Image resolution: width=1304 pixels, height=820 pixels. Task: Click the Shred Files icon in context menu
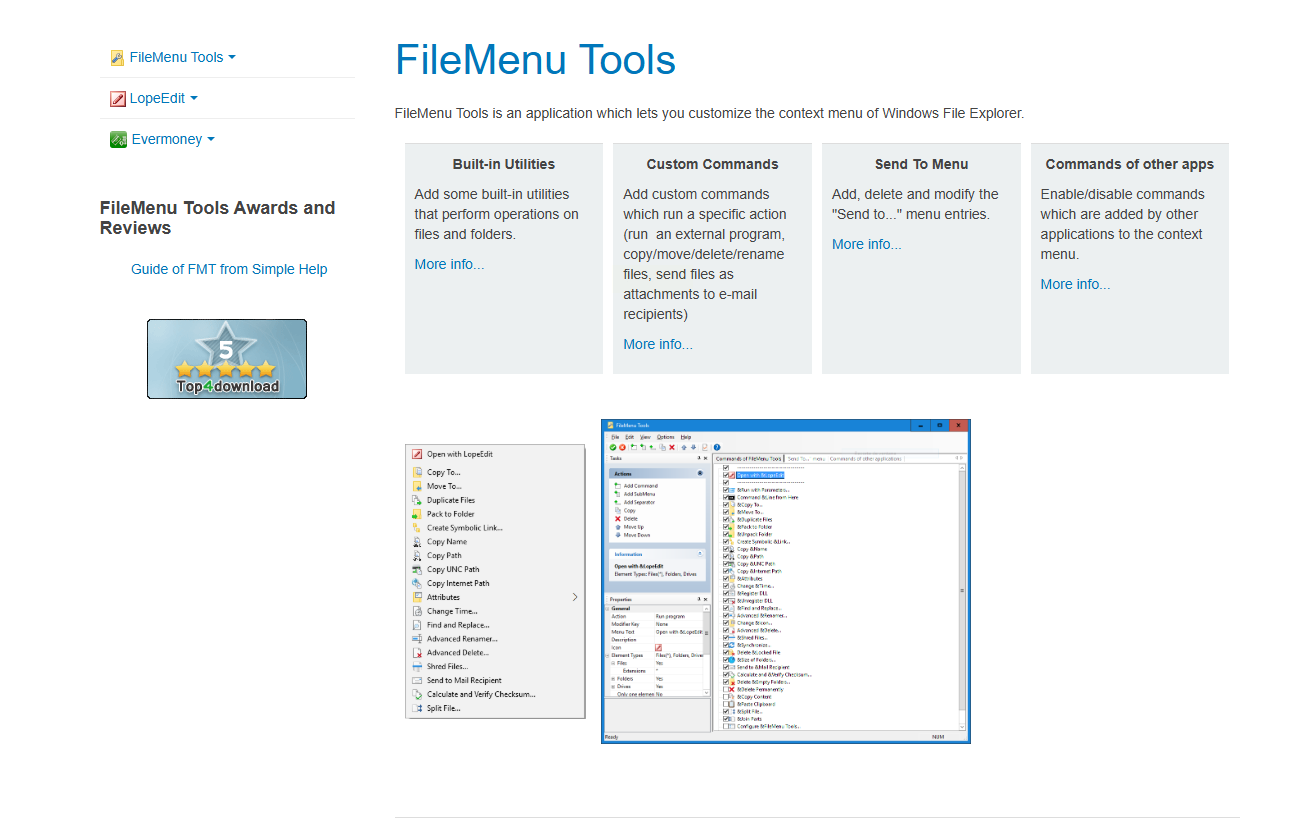(x=417, y=666)
